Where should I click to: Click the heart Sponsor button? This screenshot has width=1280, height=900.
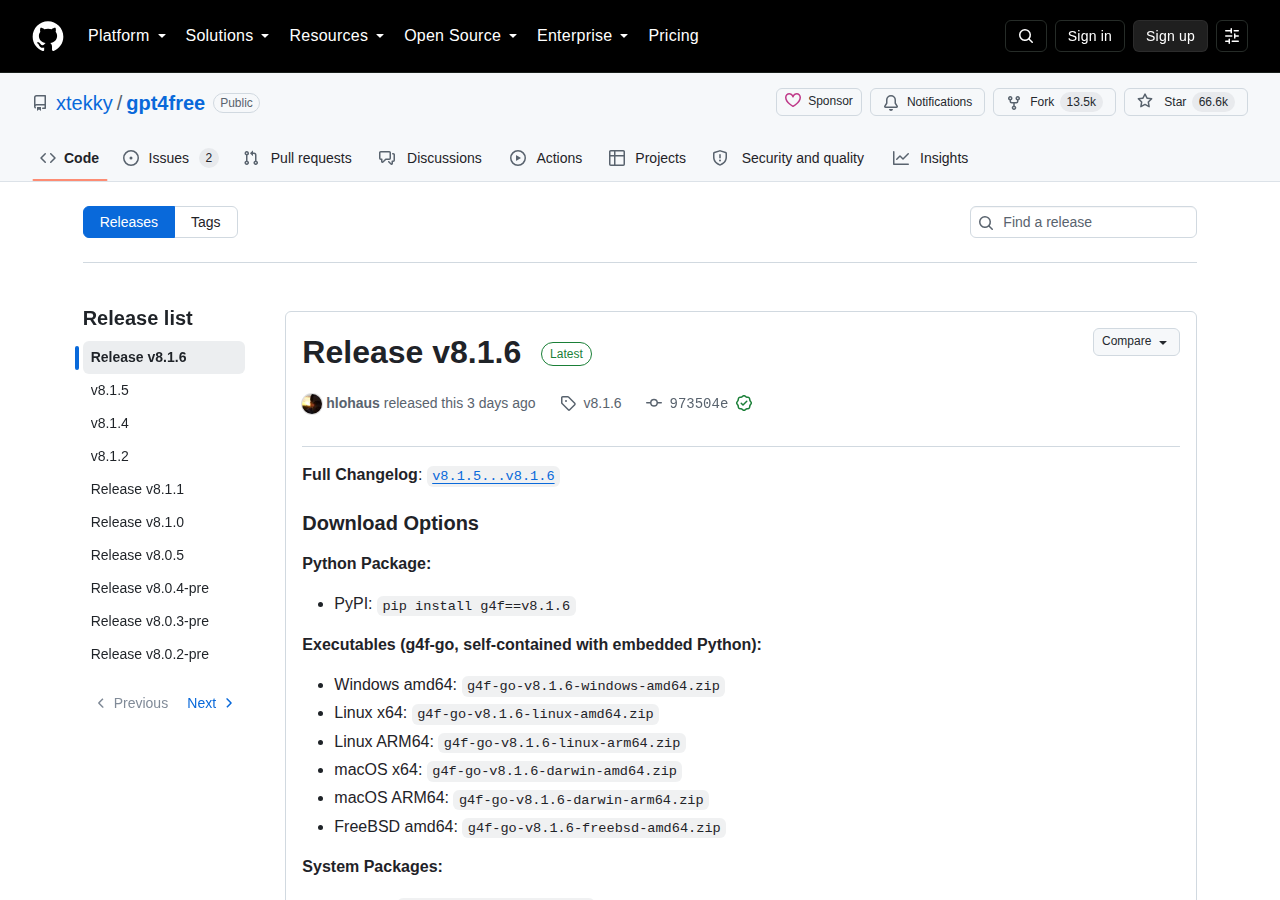[x=819, y=102]
